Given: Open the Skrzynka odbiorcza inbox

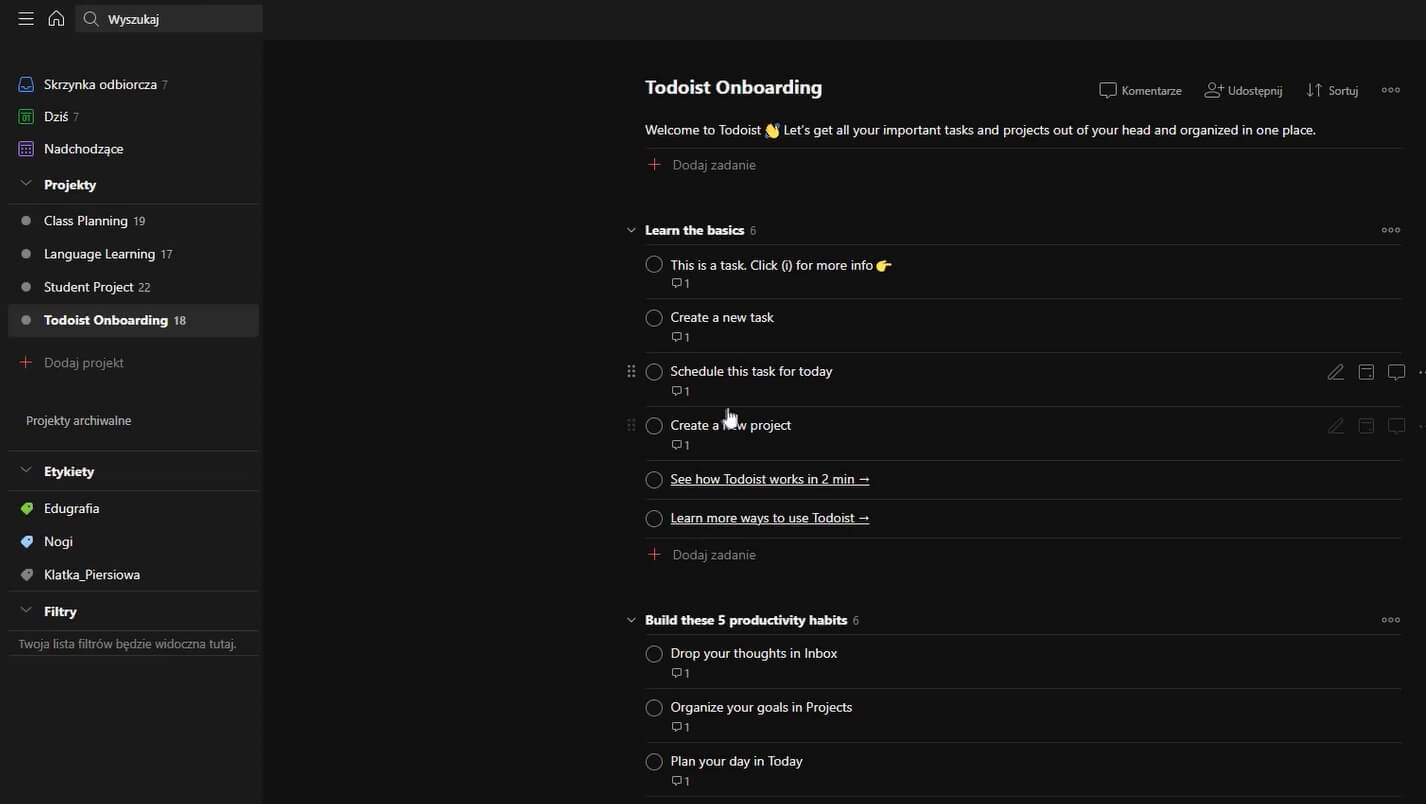Looking at the screenshot, I should pos(99,85).
